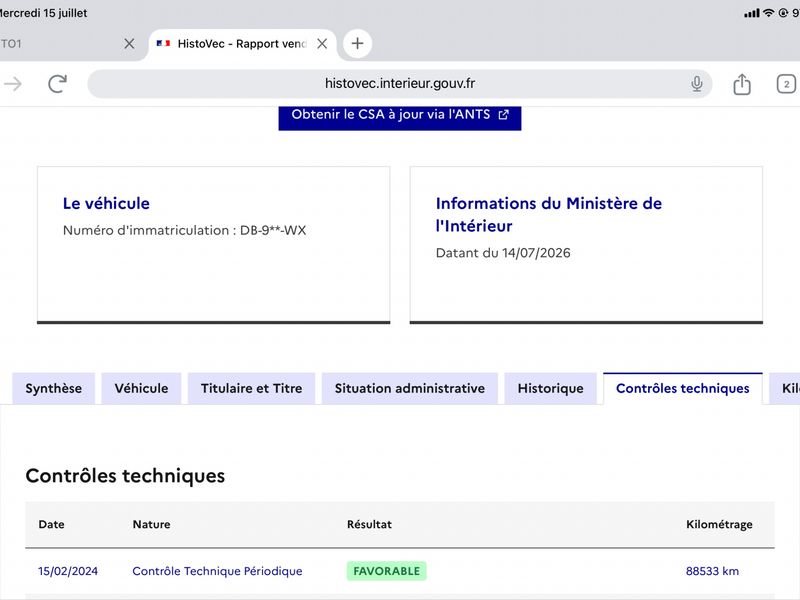Click the Date column header
Screen dimensions: 800x600
point(52,524)
